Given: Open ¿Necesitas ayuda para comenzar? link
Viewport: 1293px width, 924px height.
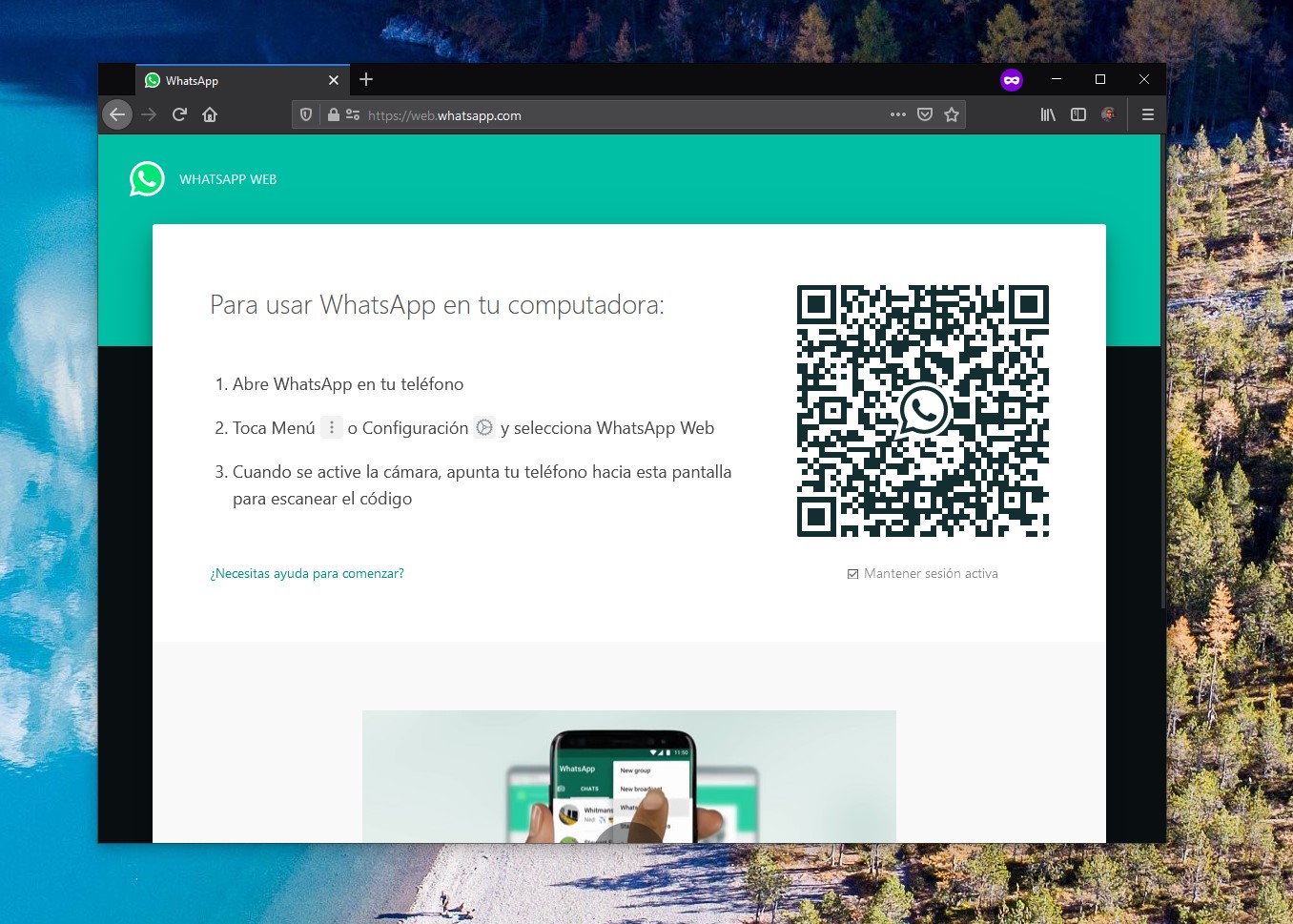Looking at the screenshot, I should [x=307, y=573].
